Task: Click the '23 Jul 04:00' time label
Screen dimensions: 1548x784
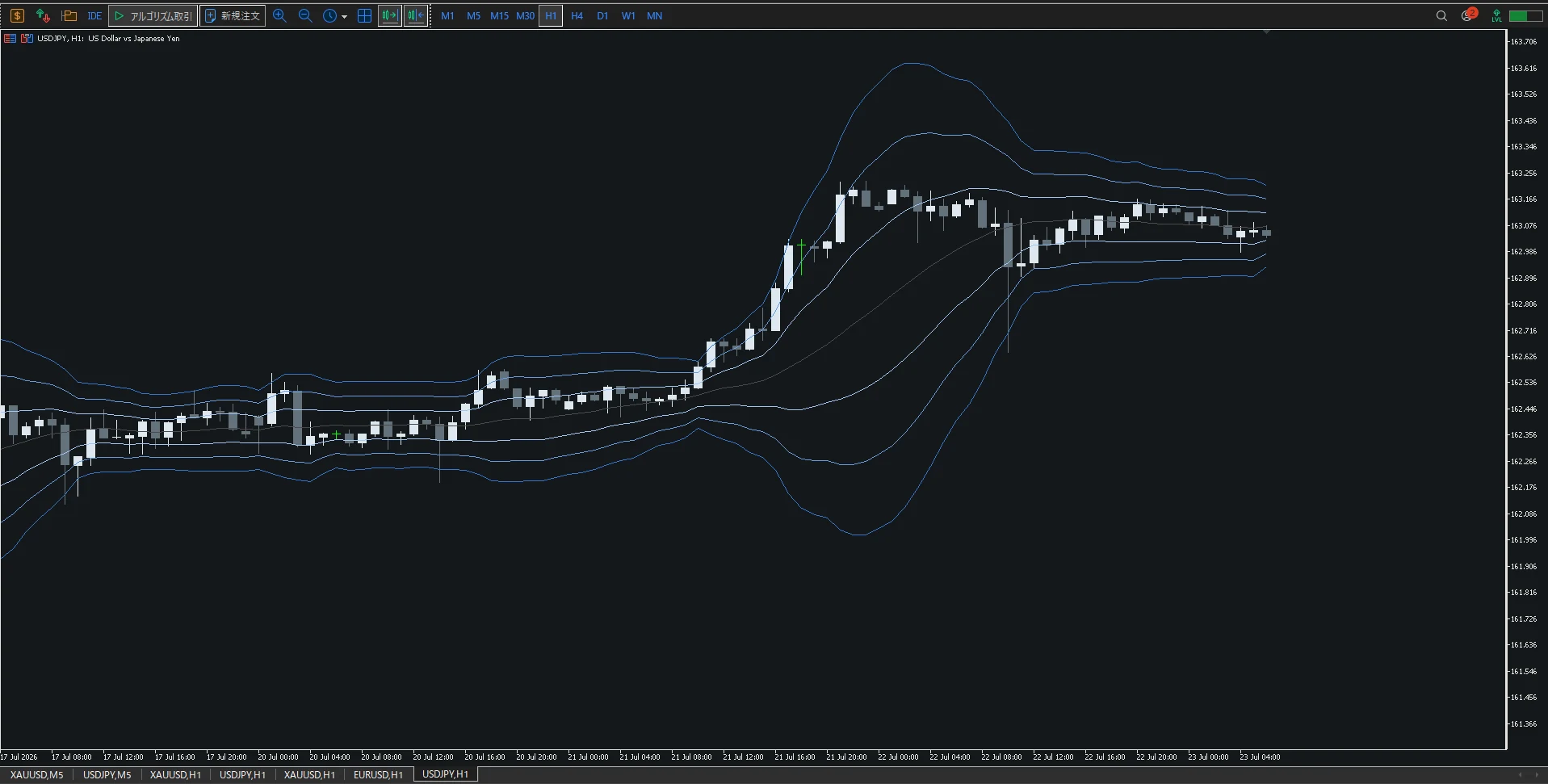Action: coord(1260,757)
